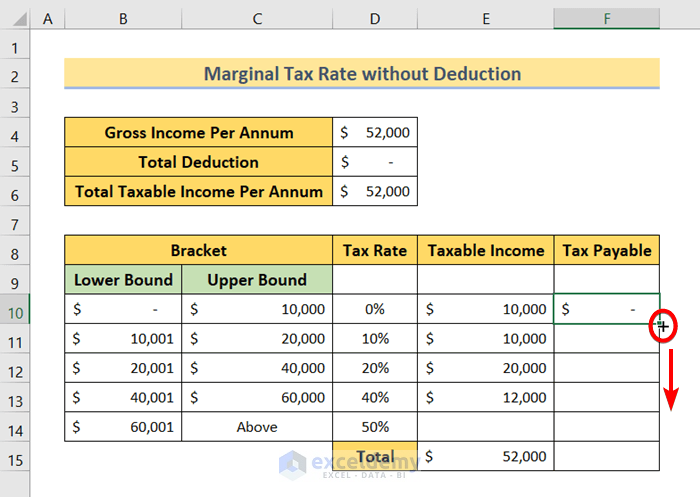Select the column A header

48,19
